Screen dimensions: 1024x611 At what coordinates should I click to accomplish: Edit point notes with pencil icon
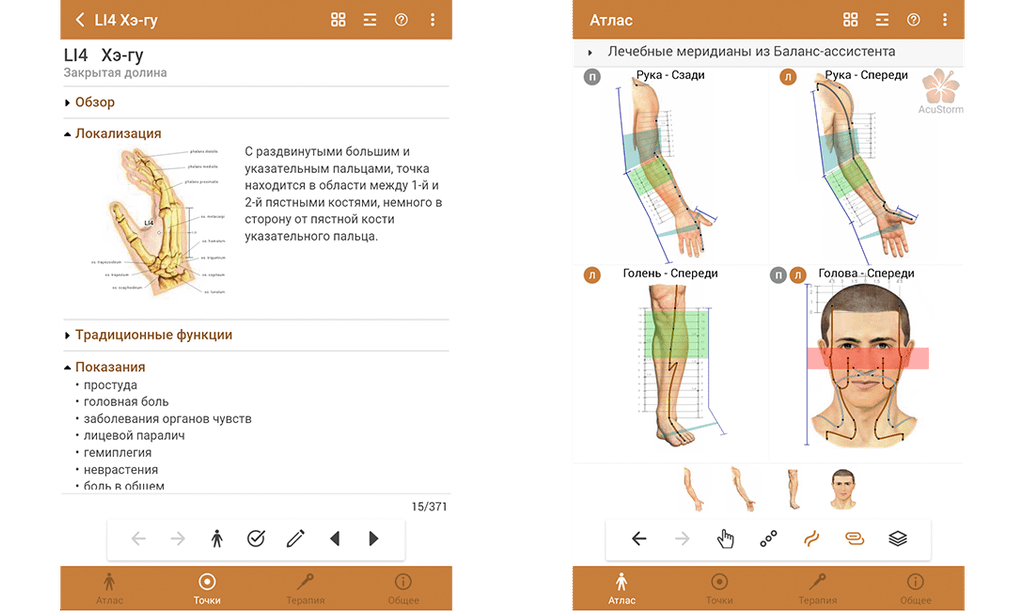[x=295, y=539]
